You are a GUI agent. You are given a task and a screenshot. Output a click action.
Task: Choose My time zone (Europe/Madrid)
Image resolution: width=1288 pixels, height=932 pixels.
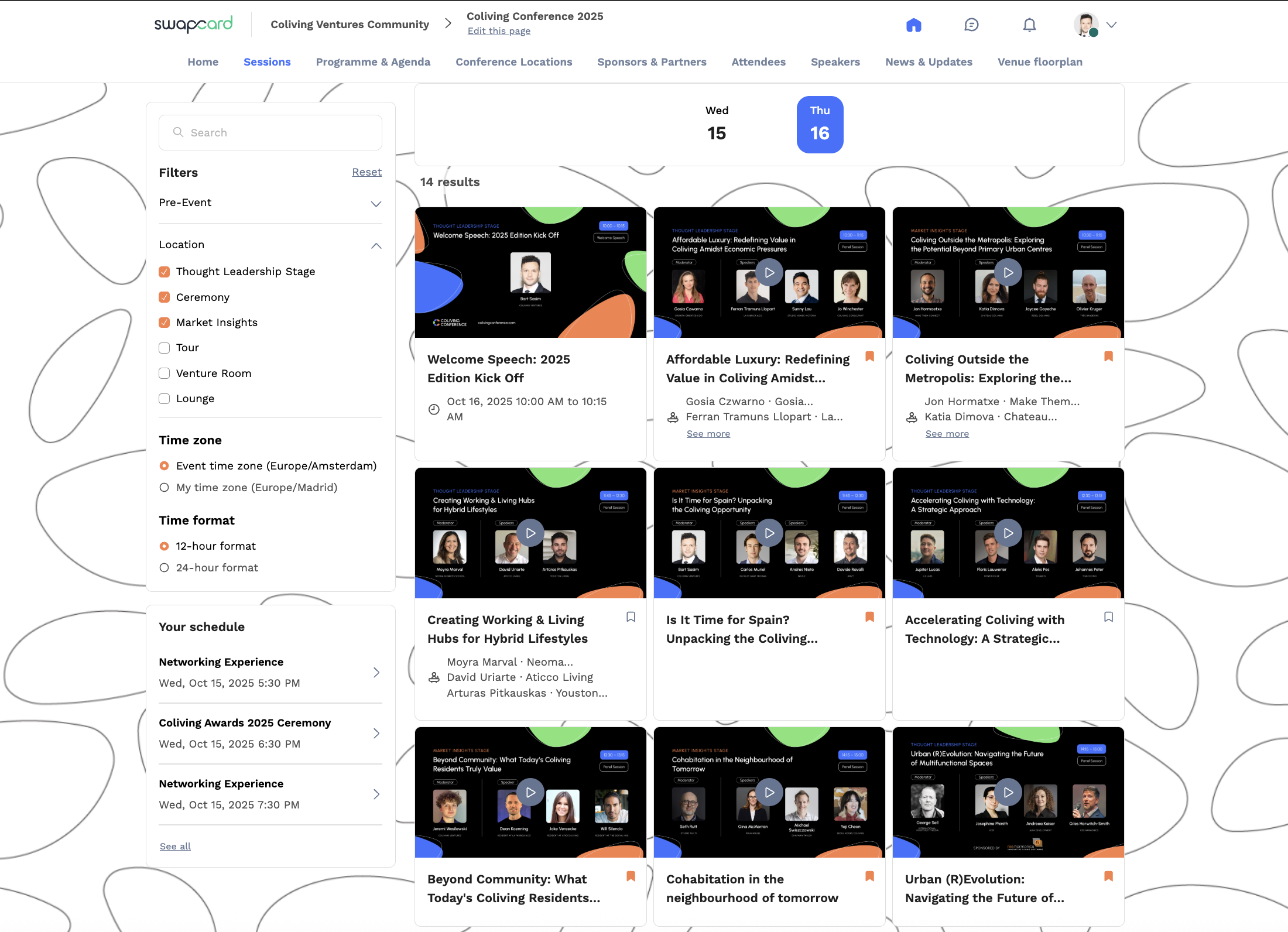(165, 488)
